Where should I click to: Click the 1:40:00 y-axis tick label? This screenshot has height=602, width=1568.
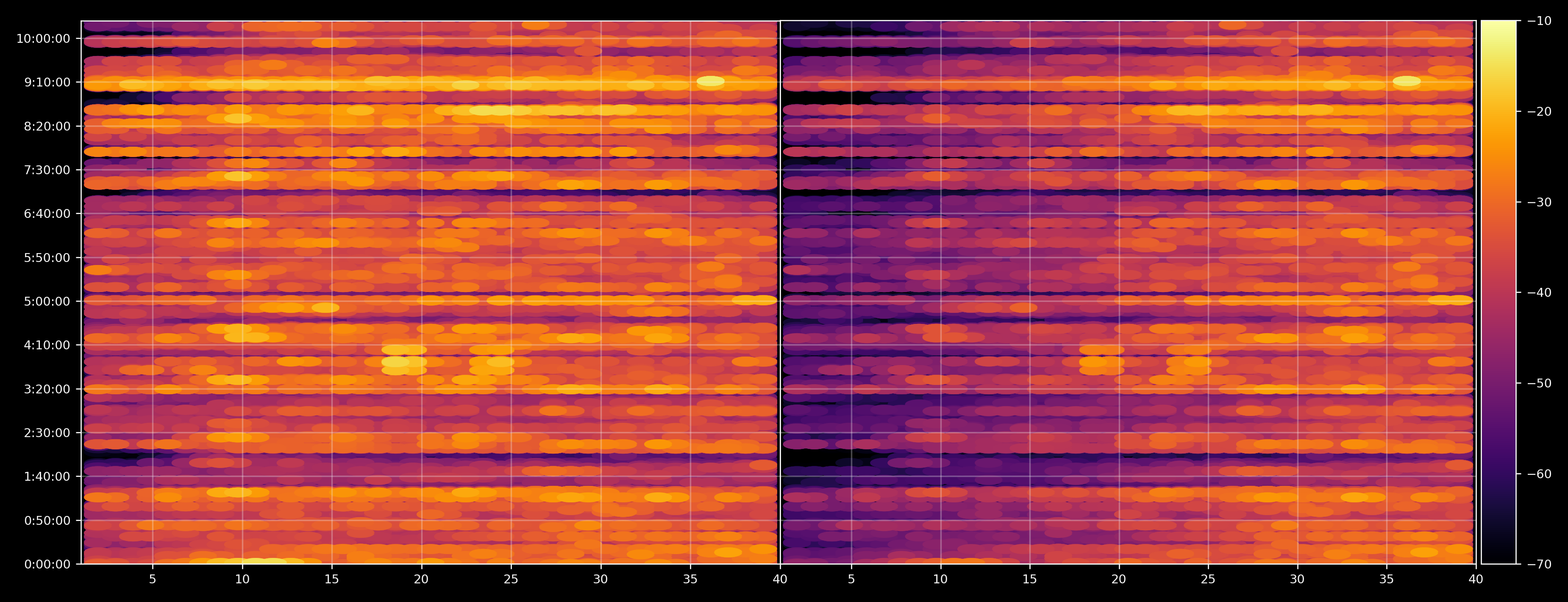click(47, 477)
